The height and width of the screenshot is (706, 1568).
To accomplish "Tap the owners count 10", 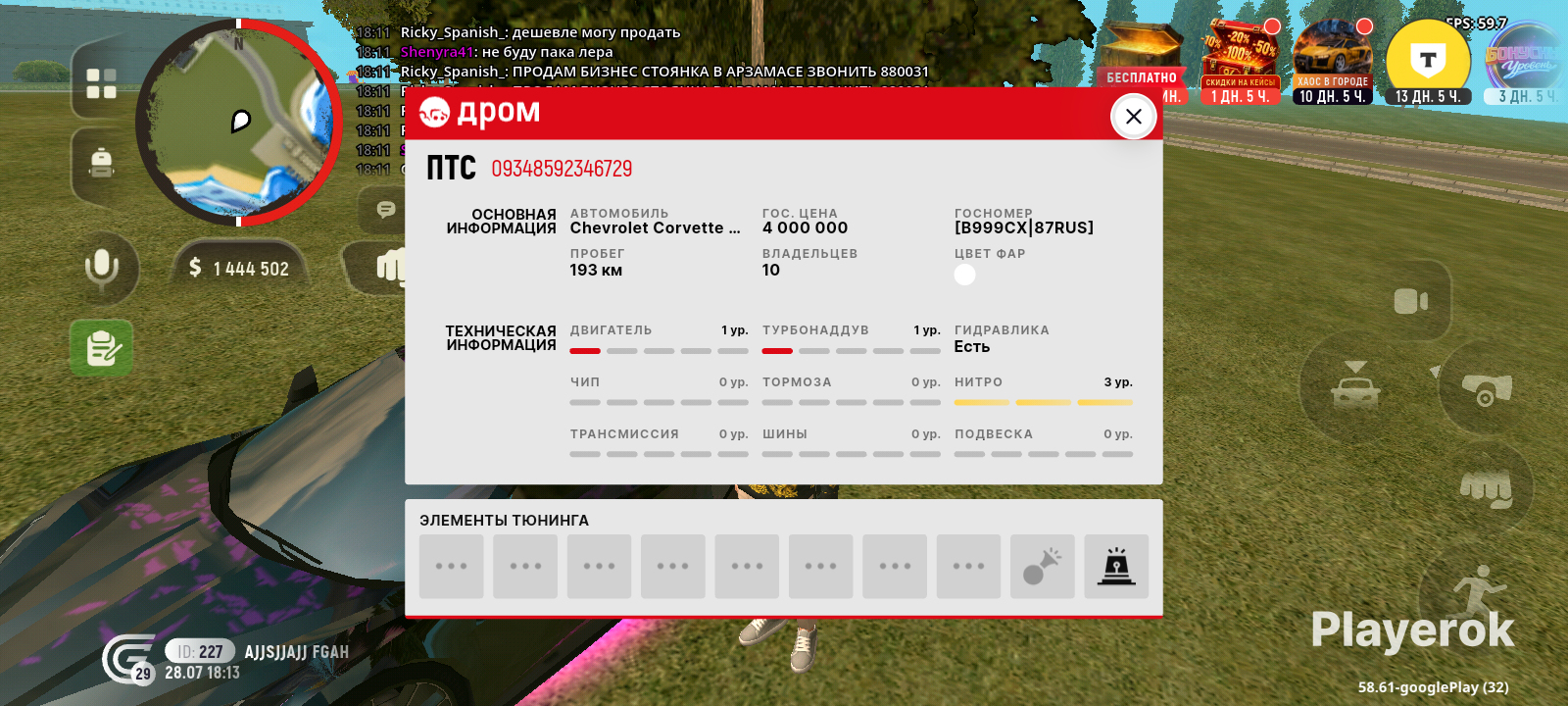I will pyautogui.click(x=771, y=270).
